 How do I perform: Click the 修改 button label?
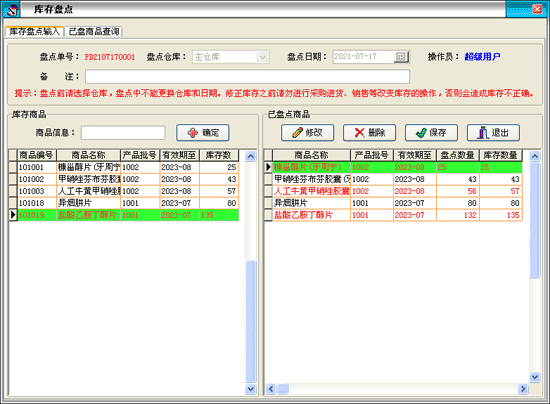coord(314,133)
